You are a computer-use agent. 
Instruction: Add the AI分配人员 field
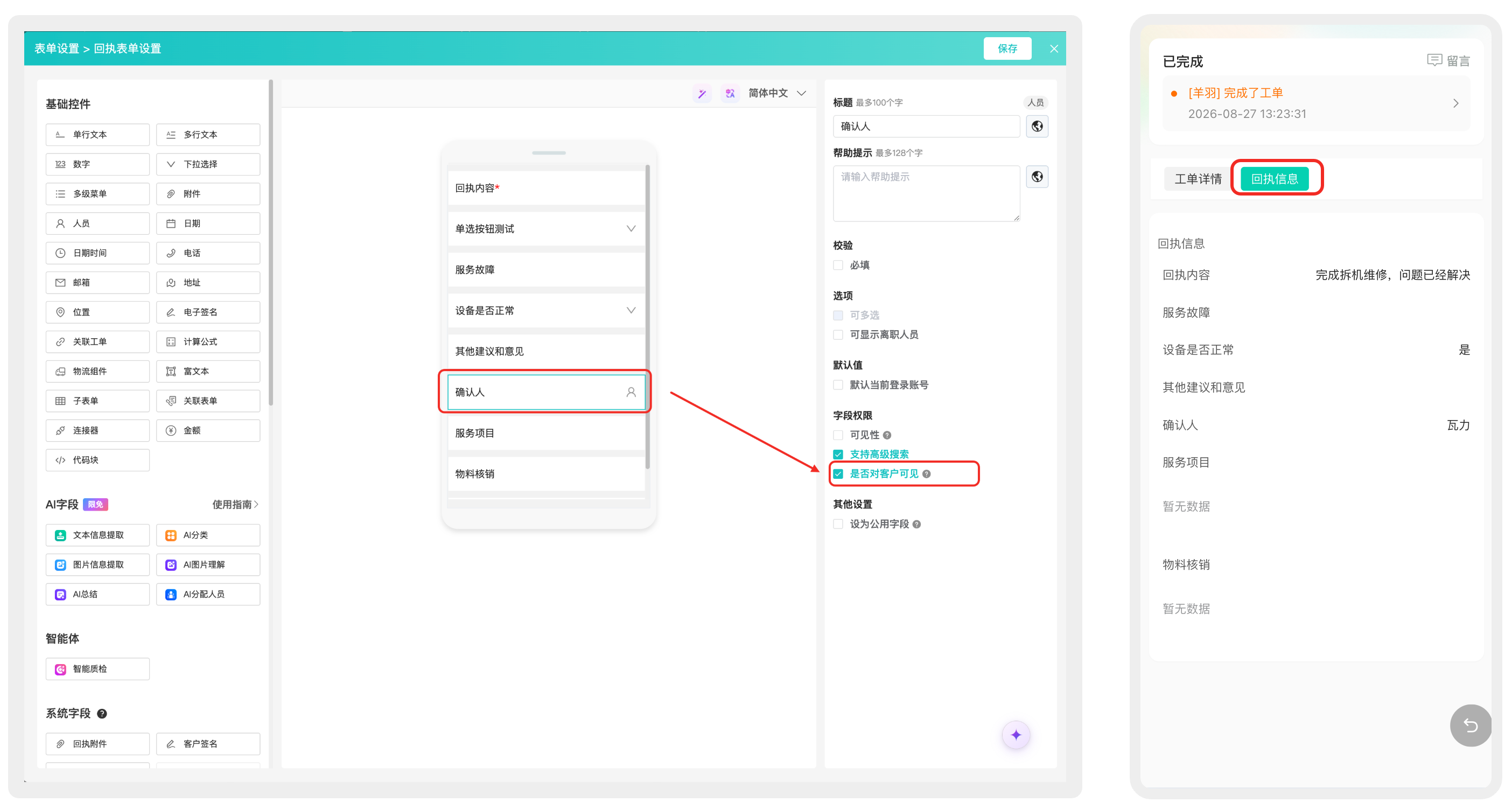208,595
